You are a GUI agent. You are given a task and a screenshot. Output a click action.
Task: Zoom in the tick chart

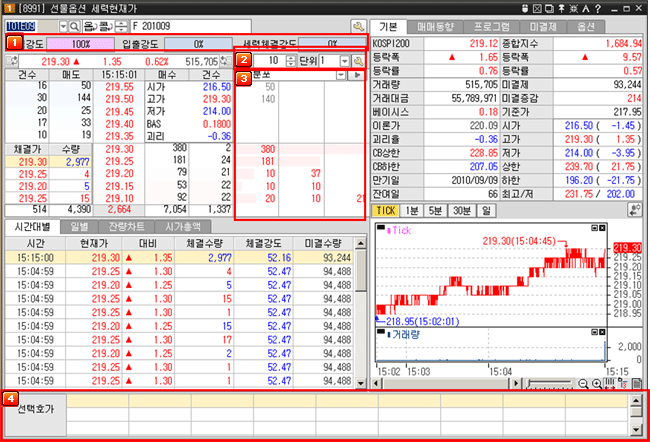tap(597, 383)
